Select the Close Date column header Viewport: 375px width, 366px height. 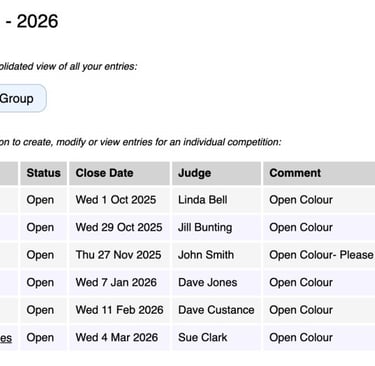coord(119,173)
